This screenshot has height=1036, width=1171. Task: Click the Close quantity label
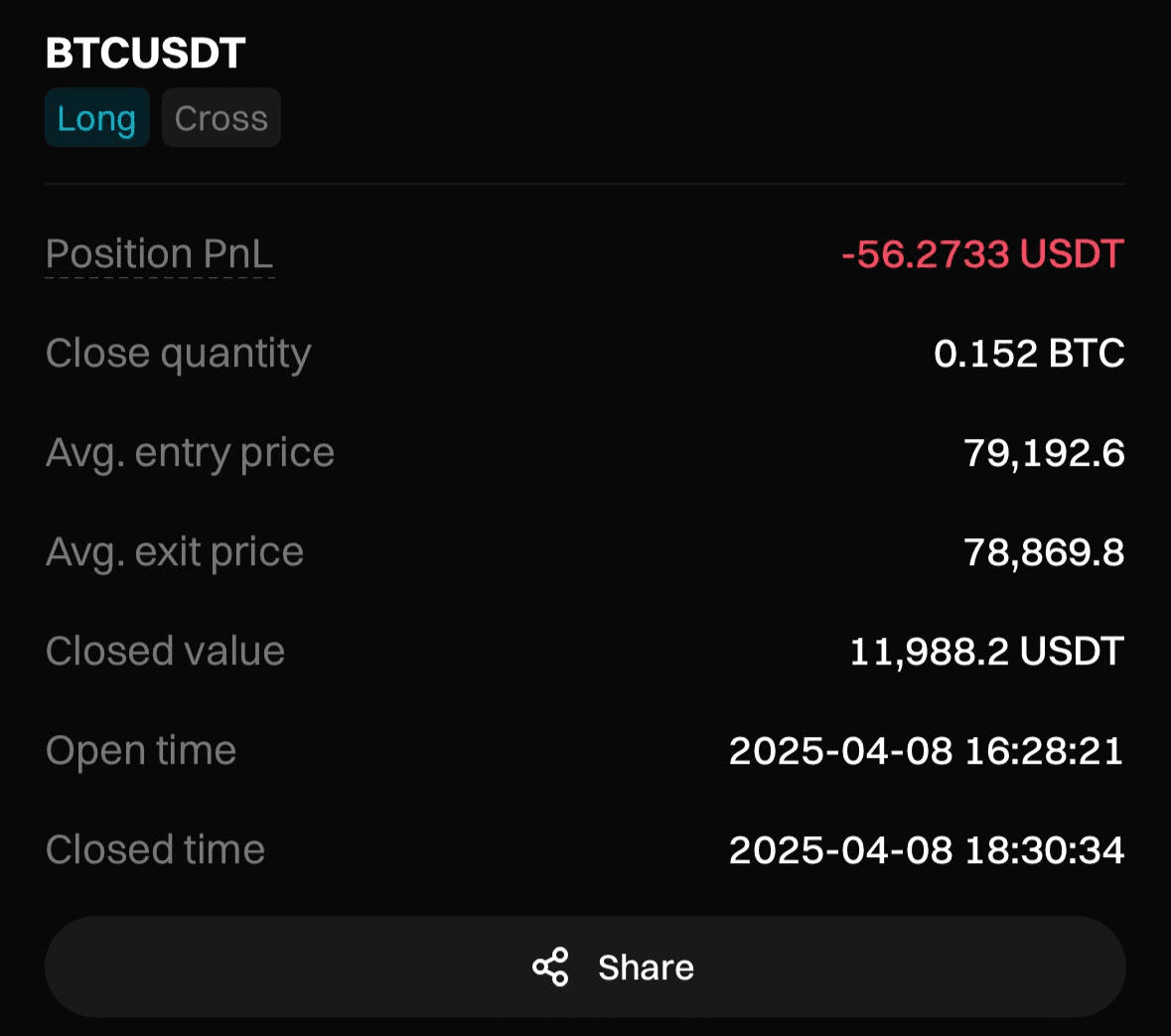(178, 354)
